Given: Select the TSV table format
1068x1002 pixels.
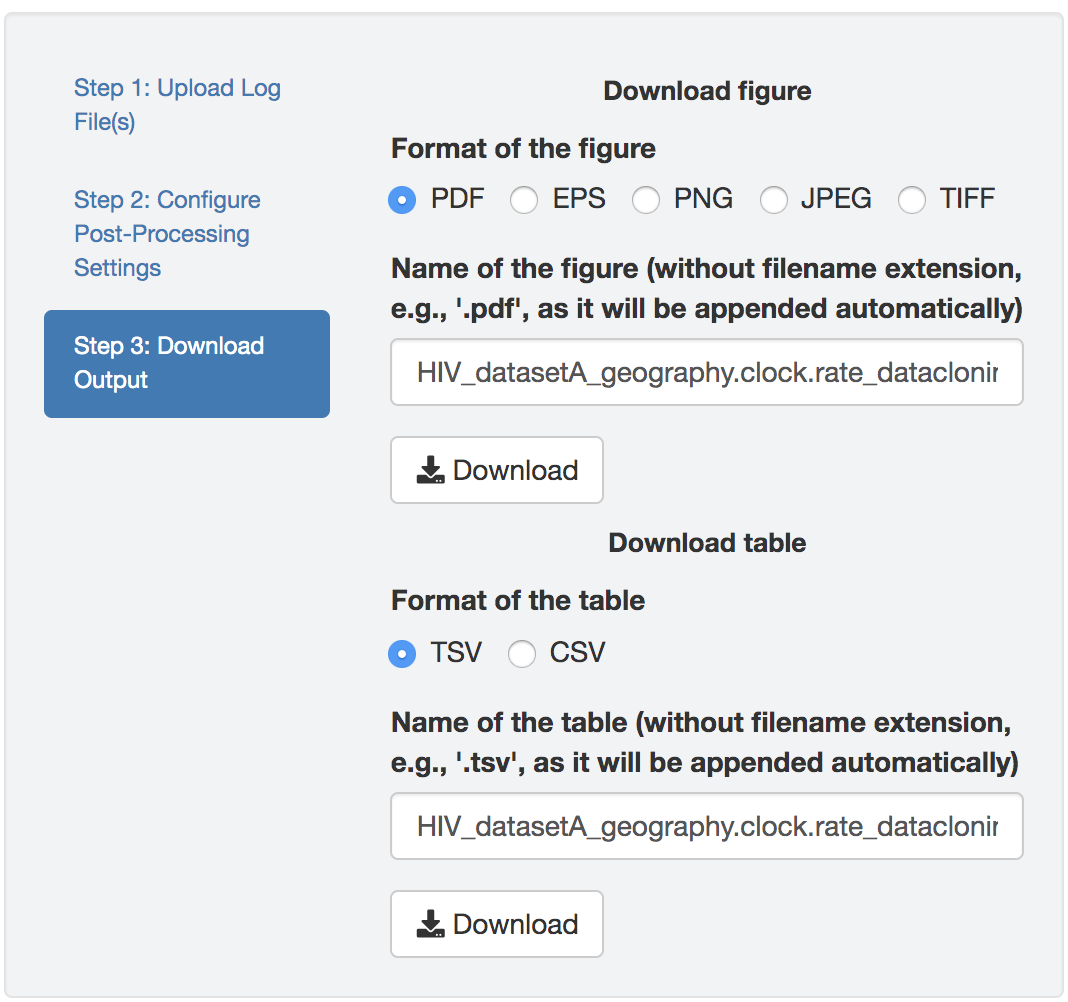Looking at the screenshot, I should (x=401, y=653).
